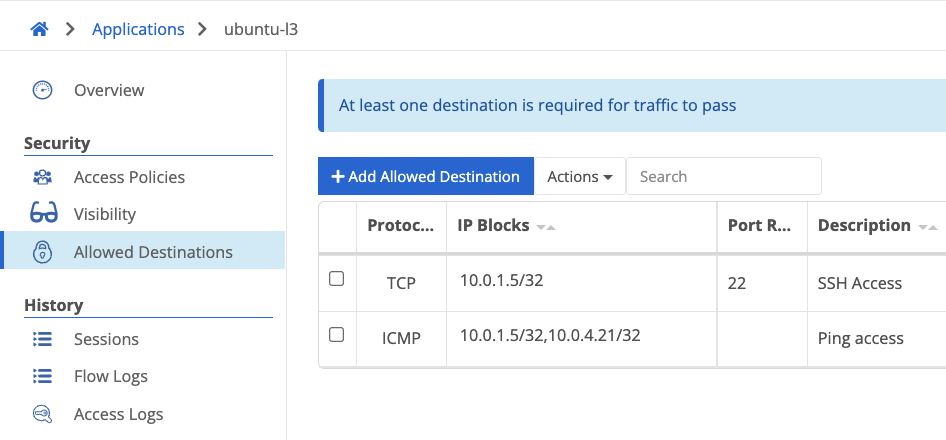
Task: Click the Flow Logs list icon
Action: point(42,376)
